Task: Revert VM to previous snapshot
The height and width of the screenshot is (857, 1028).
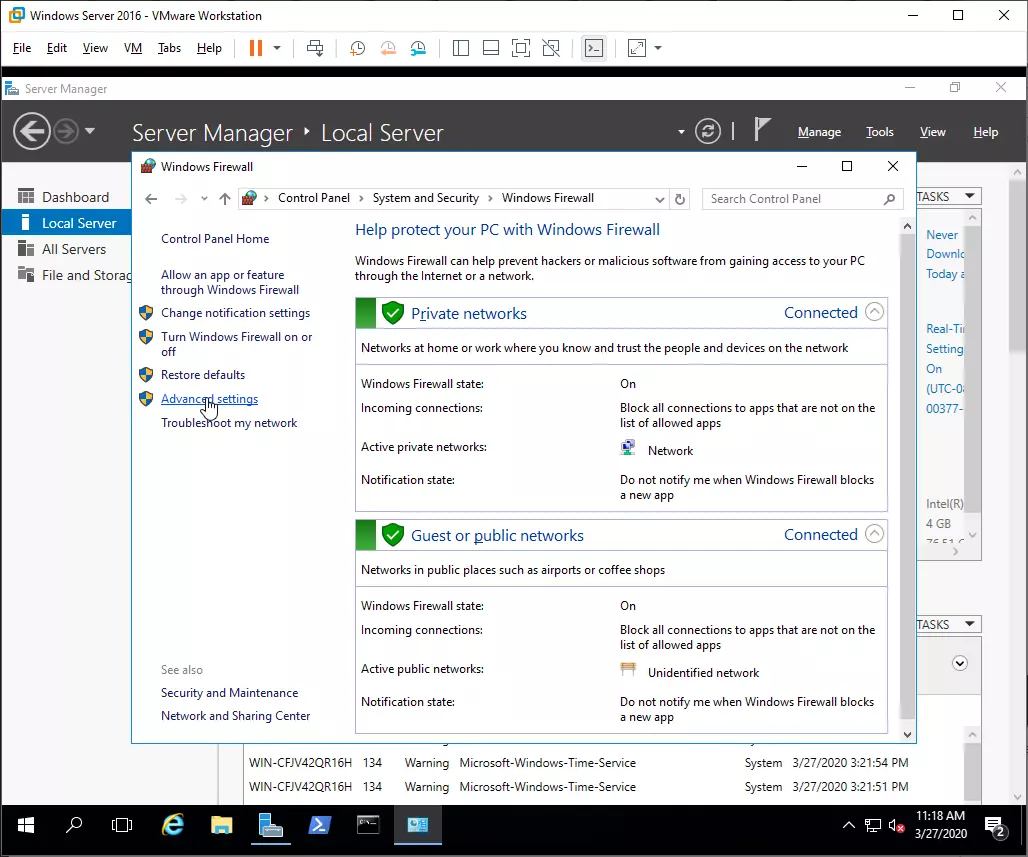Action: (x=388, y=48)
